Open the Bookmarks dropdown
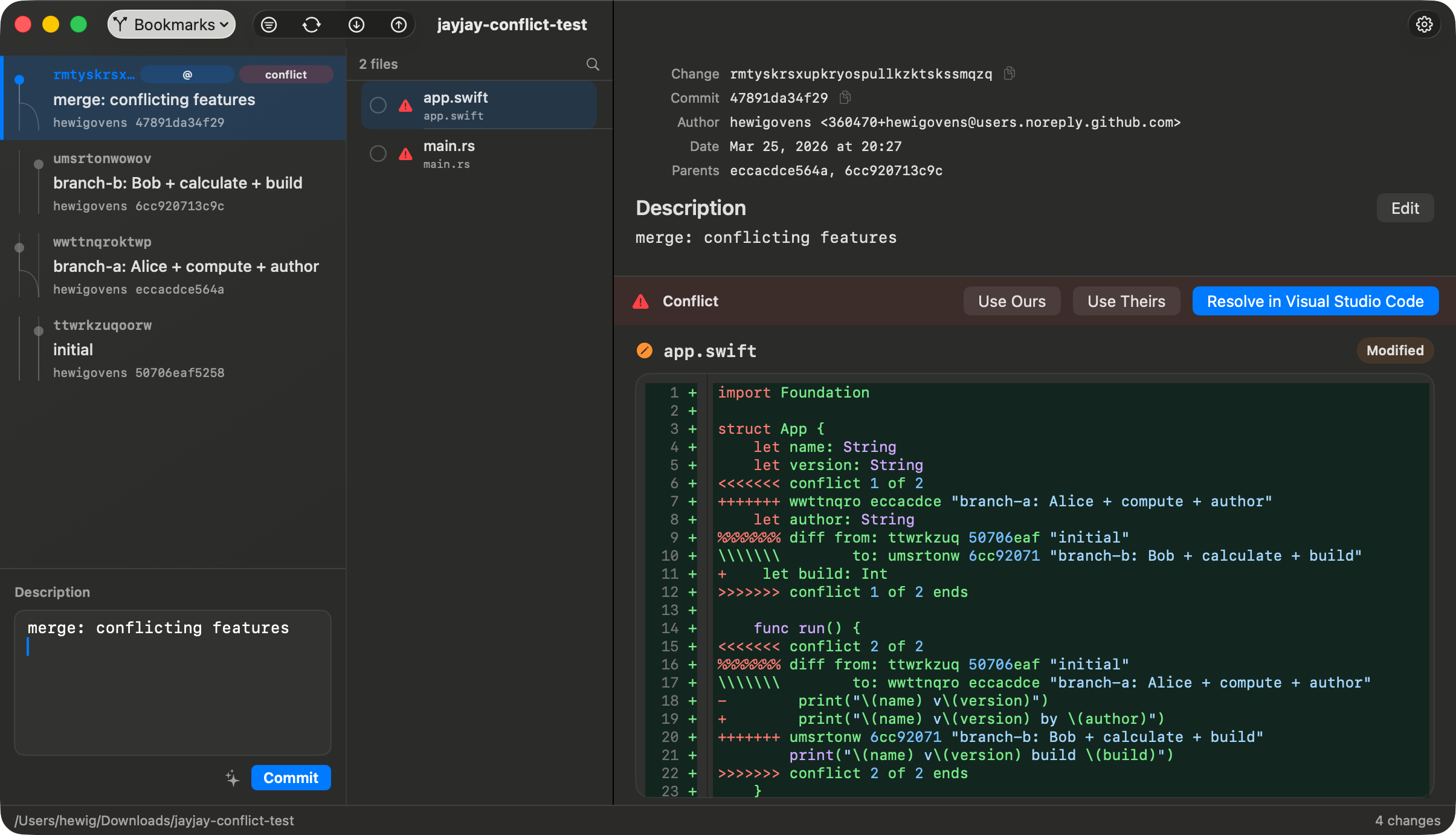The height and width of the screenshot is (835, 1456). click(172, 25)
